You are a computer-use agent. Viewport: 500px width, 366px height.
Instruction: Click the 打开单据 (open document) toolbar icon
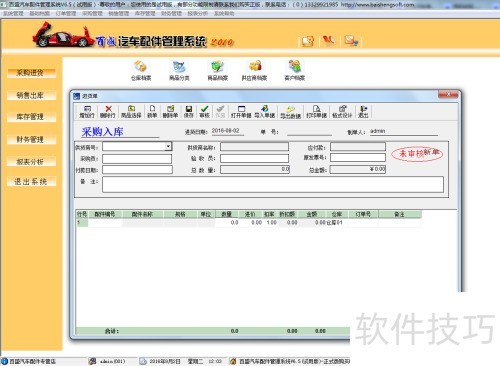pos(241,111)
